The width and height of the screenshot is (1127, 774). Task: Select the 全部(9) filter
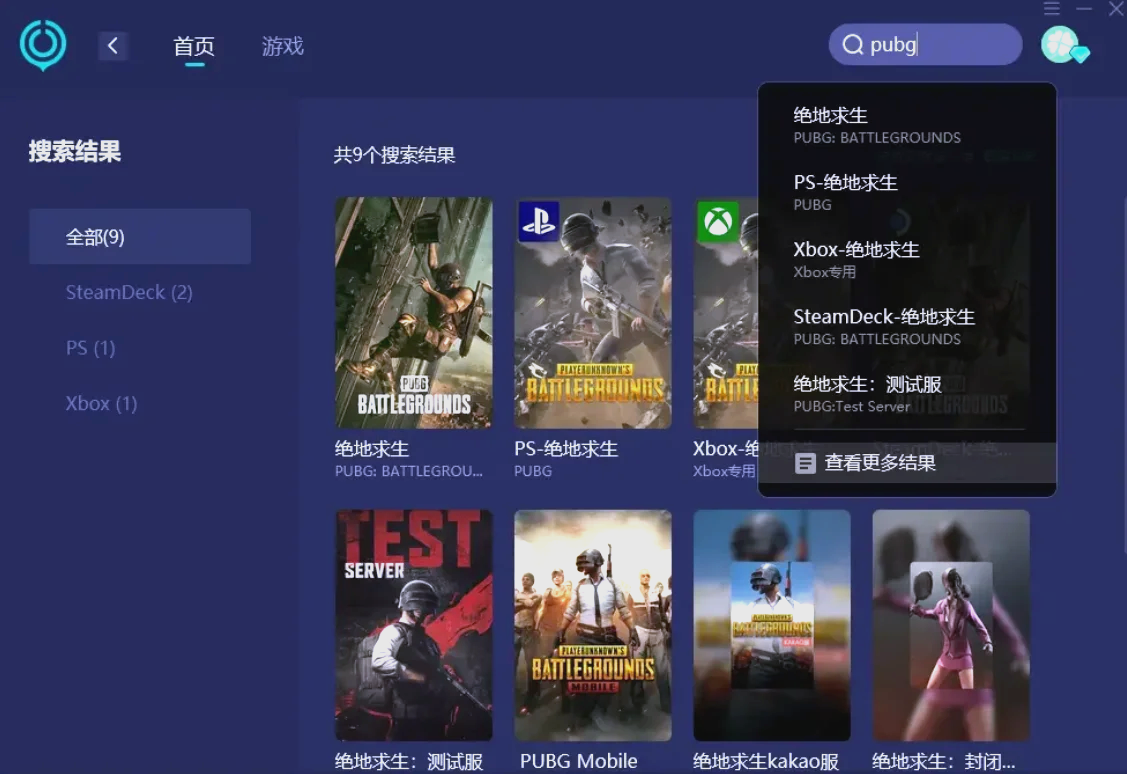click(140, 236)
